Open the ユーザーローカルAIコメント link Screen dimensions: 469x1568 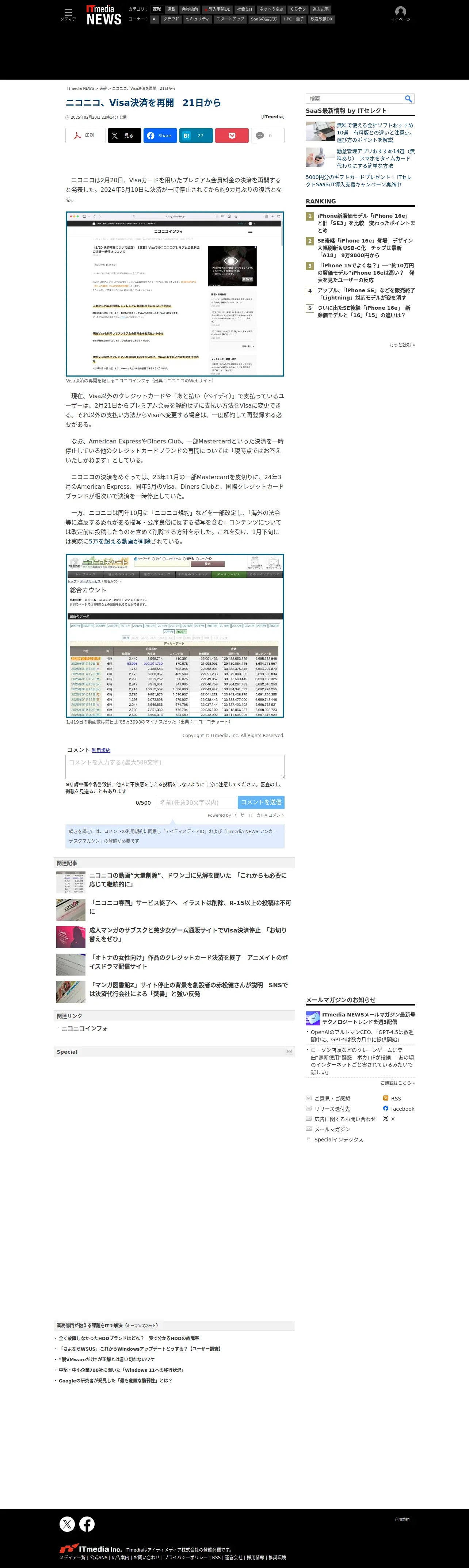[258, 815]
